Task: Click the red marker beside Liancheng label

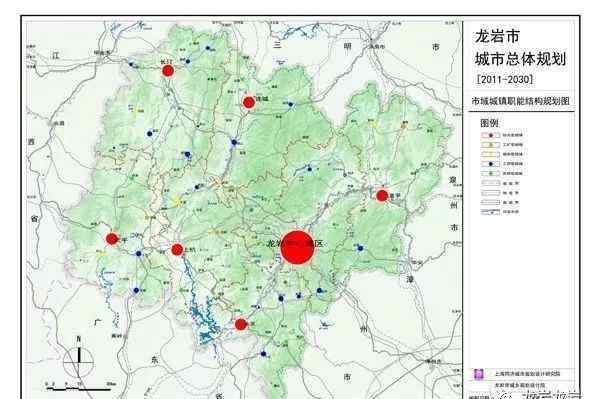Action: click(x=249, y=102)
